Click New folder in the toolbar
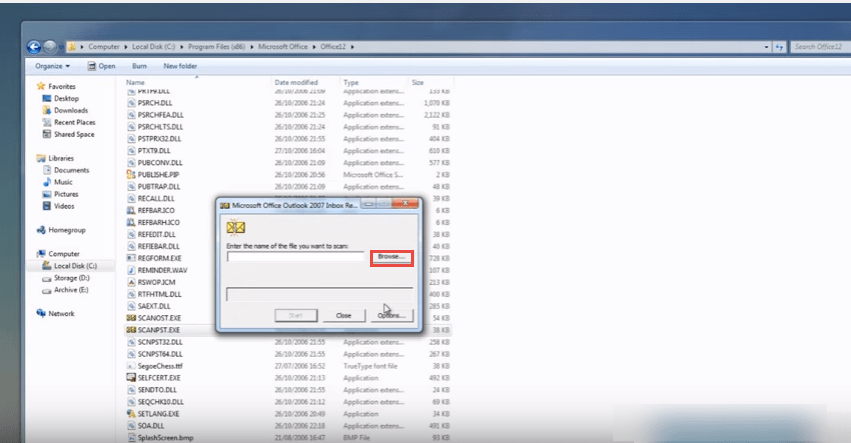Screen dimensions: 851x443 [180, 66]
